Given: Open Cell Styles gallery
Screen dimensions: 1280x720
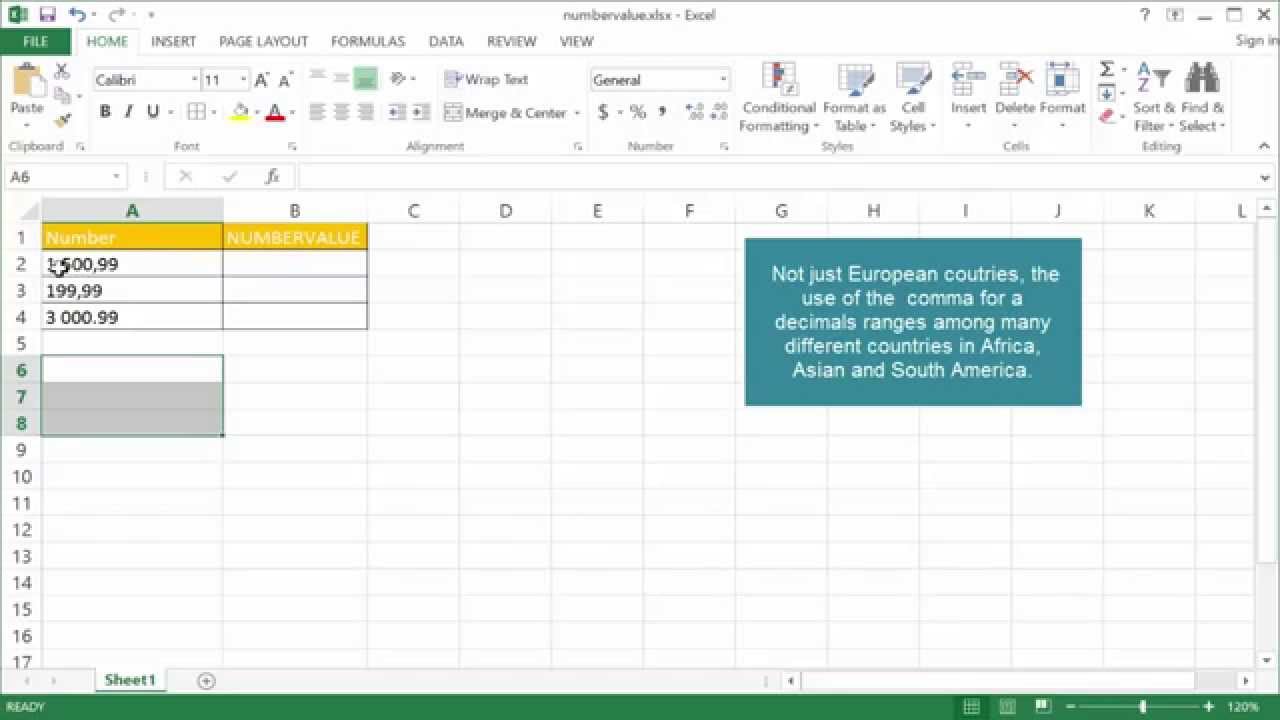Looking at the screenshot, I should coord(913,97).
